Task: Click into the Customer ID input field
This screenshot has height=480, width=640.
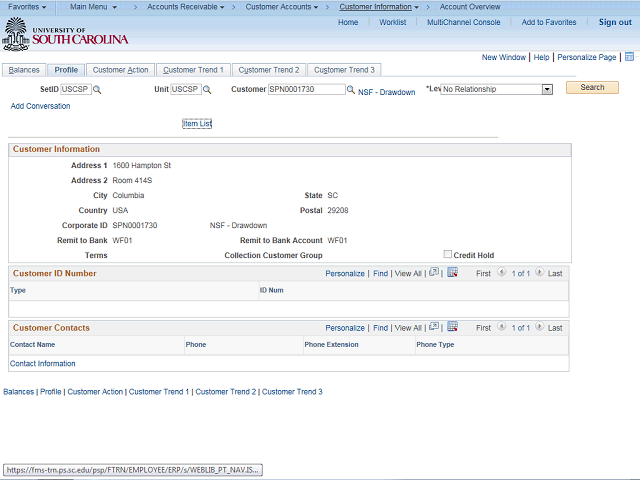Action: point(307,89)
